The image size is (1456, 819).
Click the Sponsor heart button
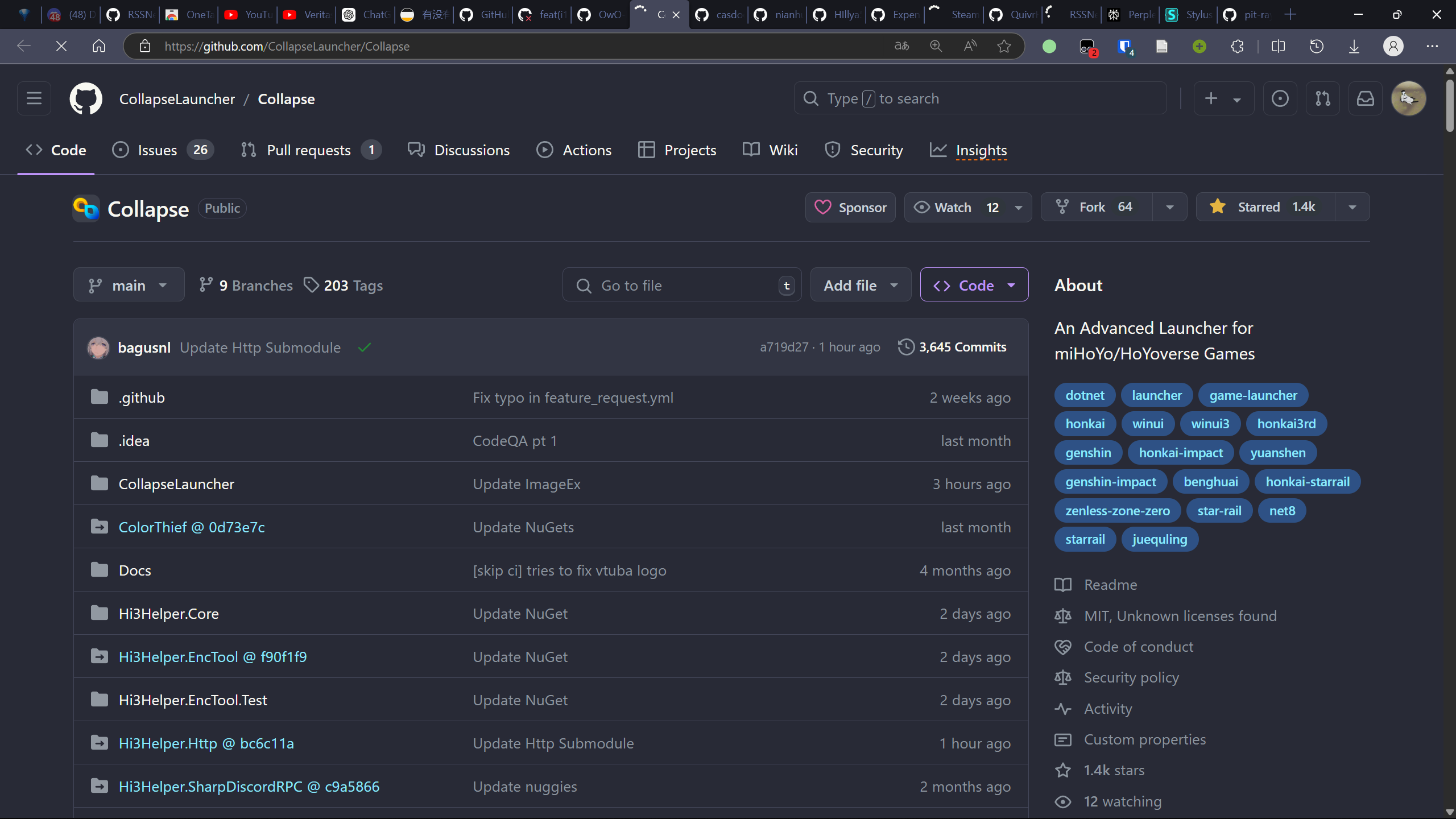850,207
